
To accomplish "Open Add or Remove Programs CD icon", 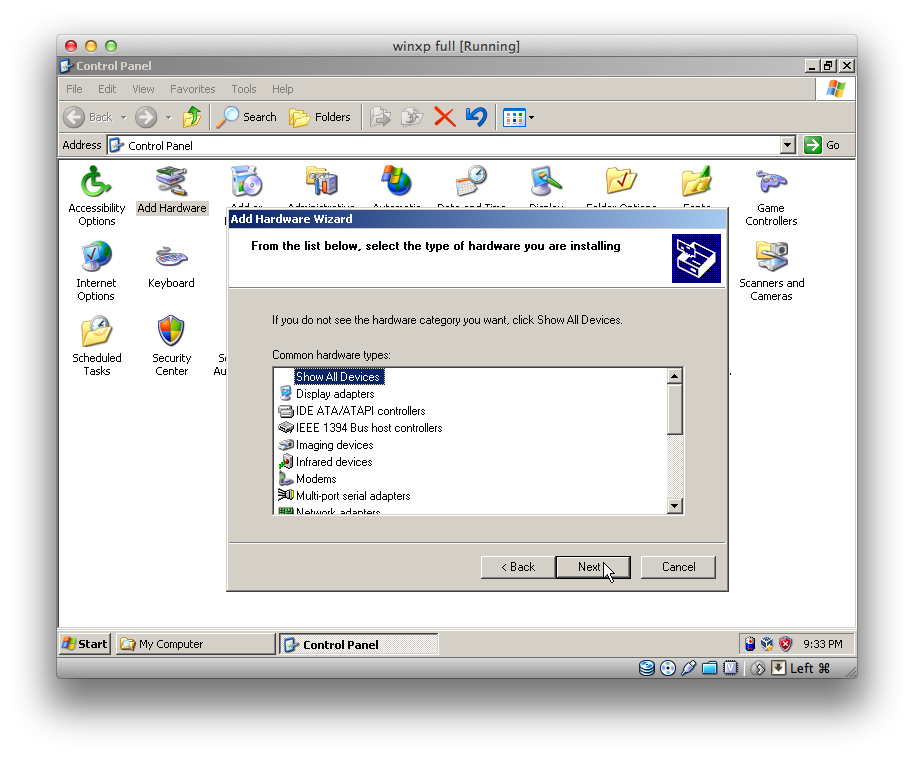I will pyautogui.click(x=247, y=181).
